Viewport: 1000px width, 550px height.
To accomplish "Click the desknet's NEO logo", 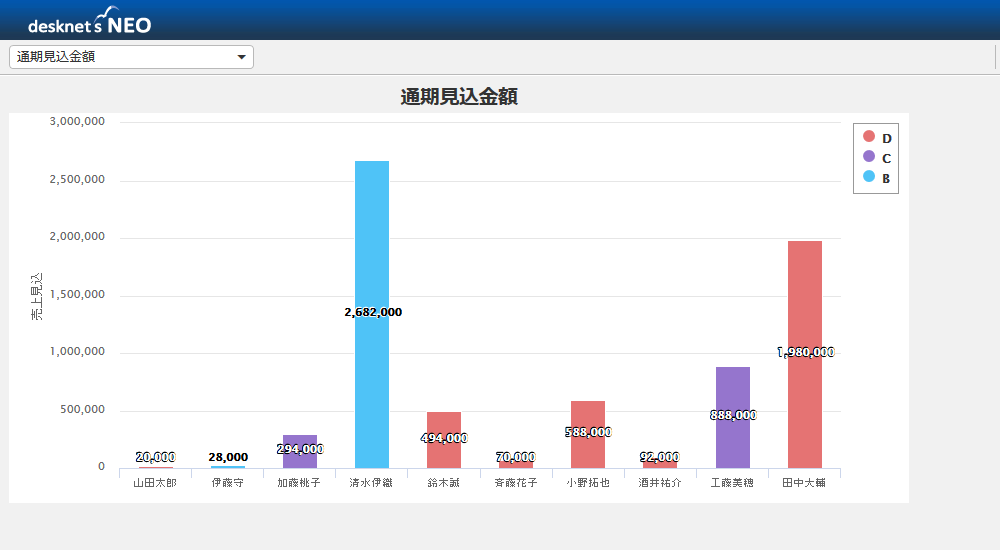I will (89, 22).
